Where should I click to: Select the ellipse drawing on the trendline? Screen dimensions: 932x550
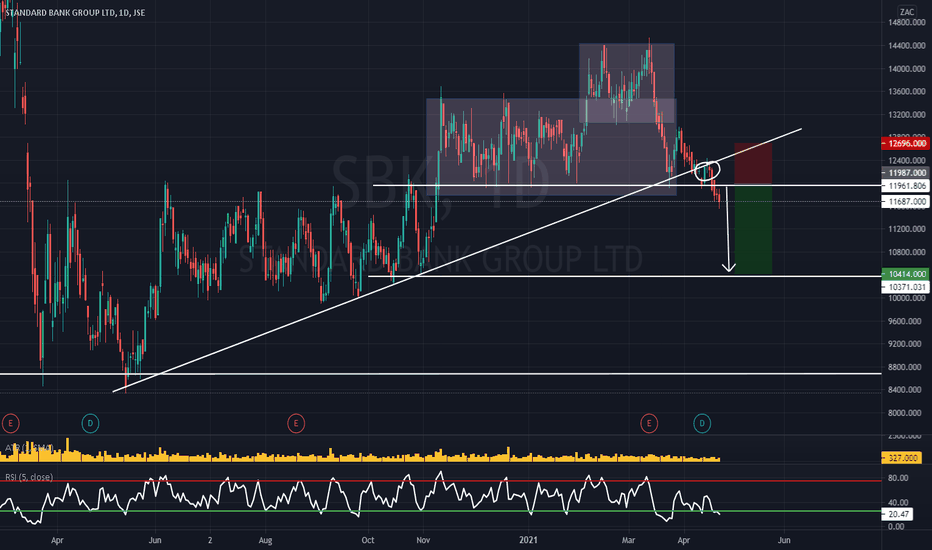pos(707,171)
